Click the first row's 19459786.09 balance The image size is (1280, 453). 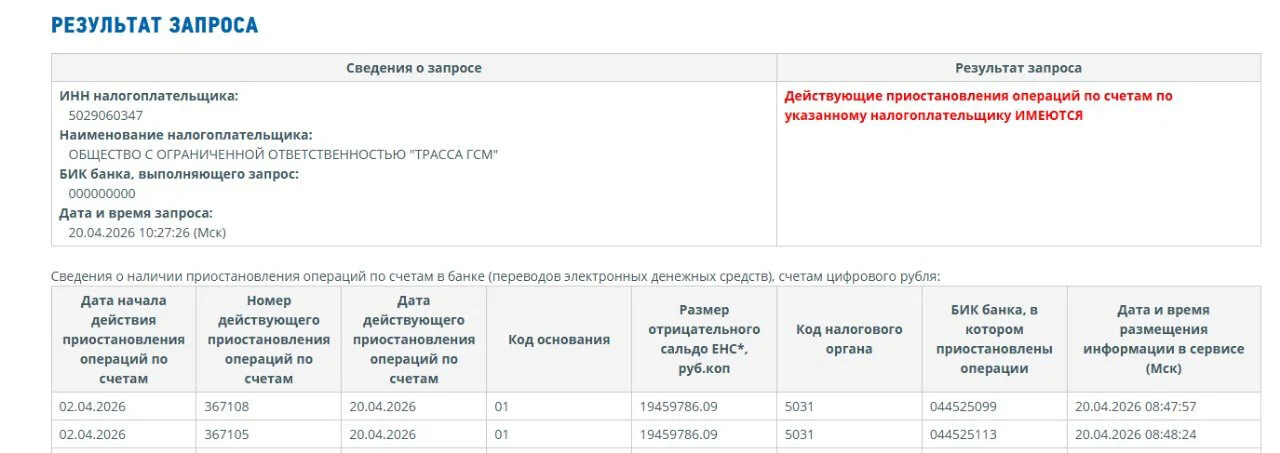(x=679, y=406)
